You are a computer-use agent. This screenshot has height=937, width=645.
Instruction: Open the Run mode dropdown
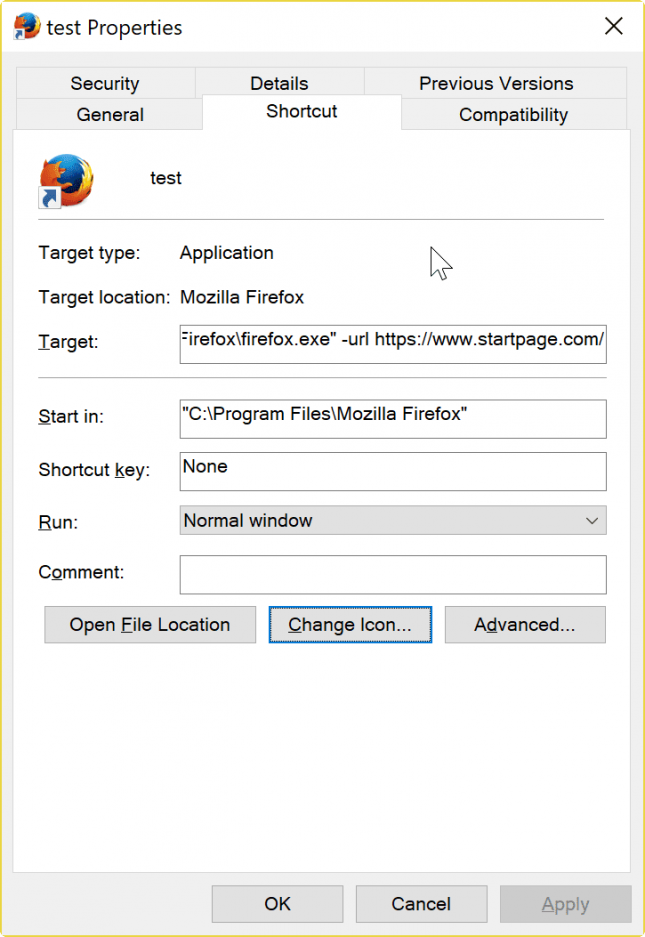click(x=592, y=521)
